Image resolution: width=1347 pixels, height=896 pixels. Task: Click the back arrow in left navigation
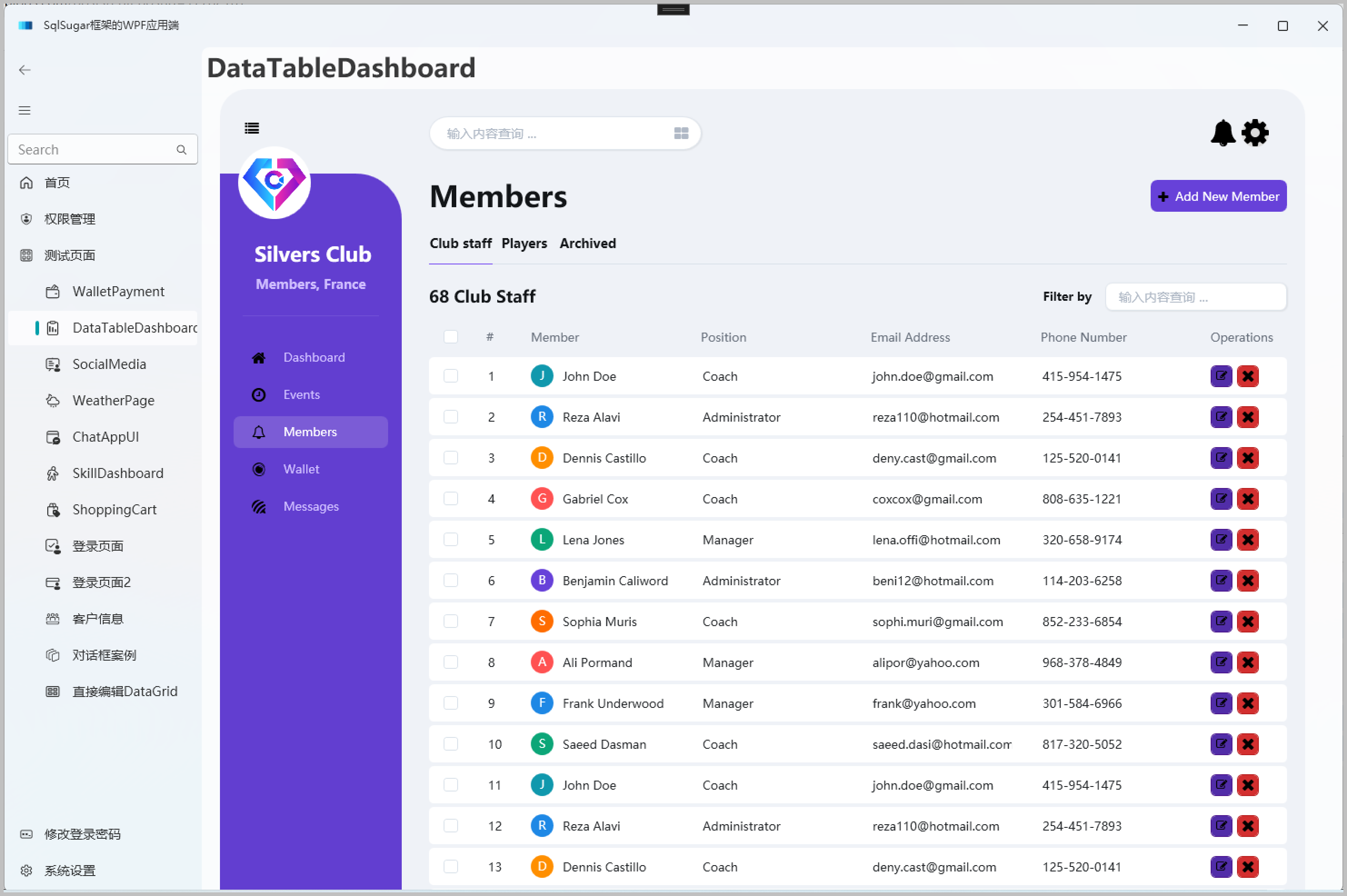click(25, 70)
